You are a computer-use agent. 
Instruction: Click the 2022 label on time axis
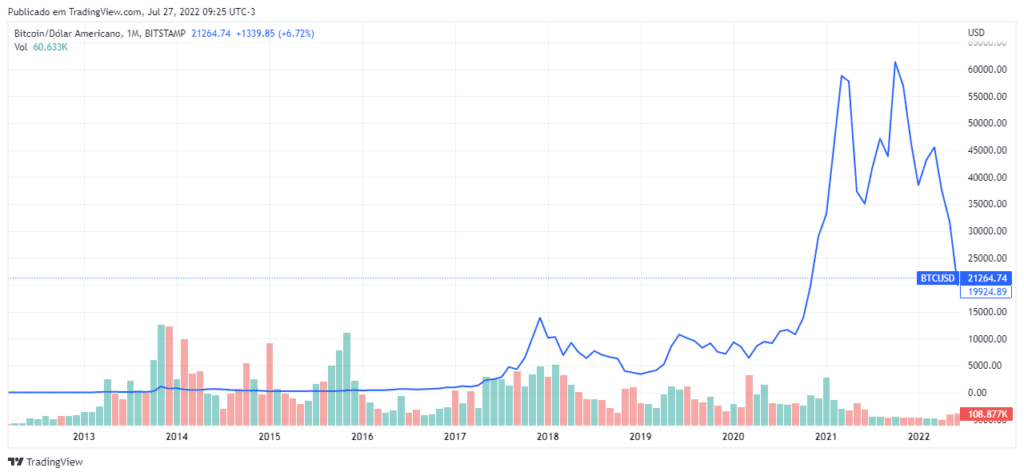pyautogui.click(x=918, y=437)
